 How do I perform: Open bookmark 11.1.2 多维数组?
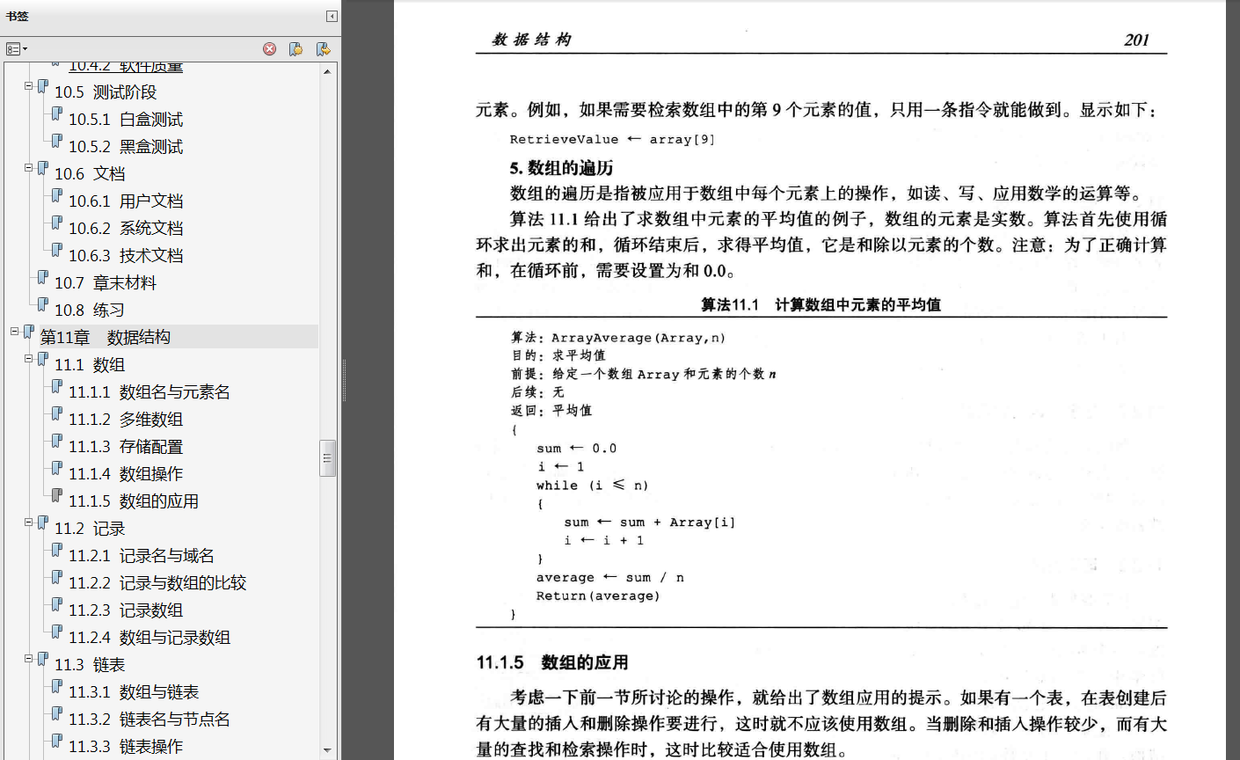pos(125,419)
